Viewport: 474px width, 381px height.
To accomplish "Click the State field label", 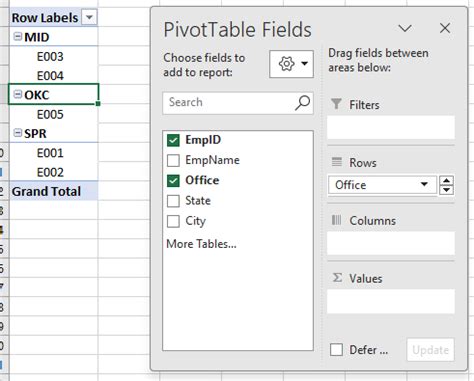I will pos(198,201).
